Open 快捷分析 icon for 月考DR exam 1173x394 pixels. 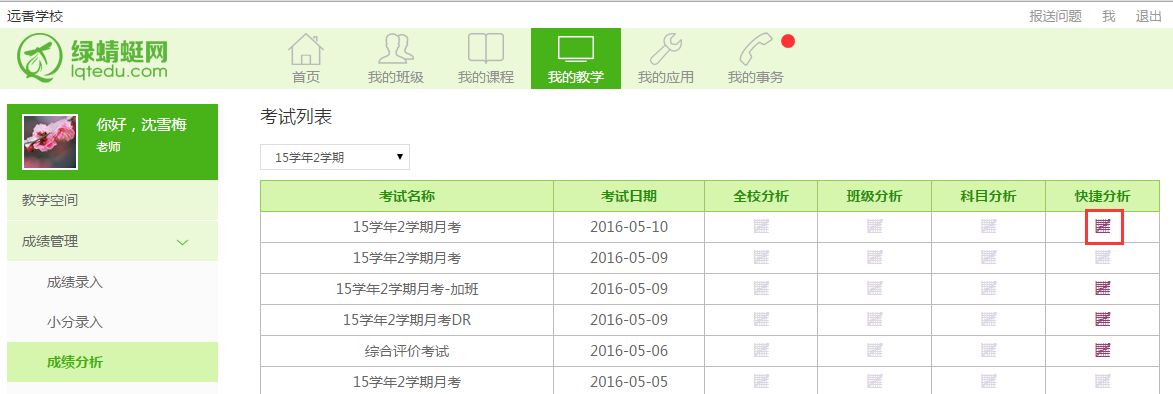point(1103,319)
